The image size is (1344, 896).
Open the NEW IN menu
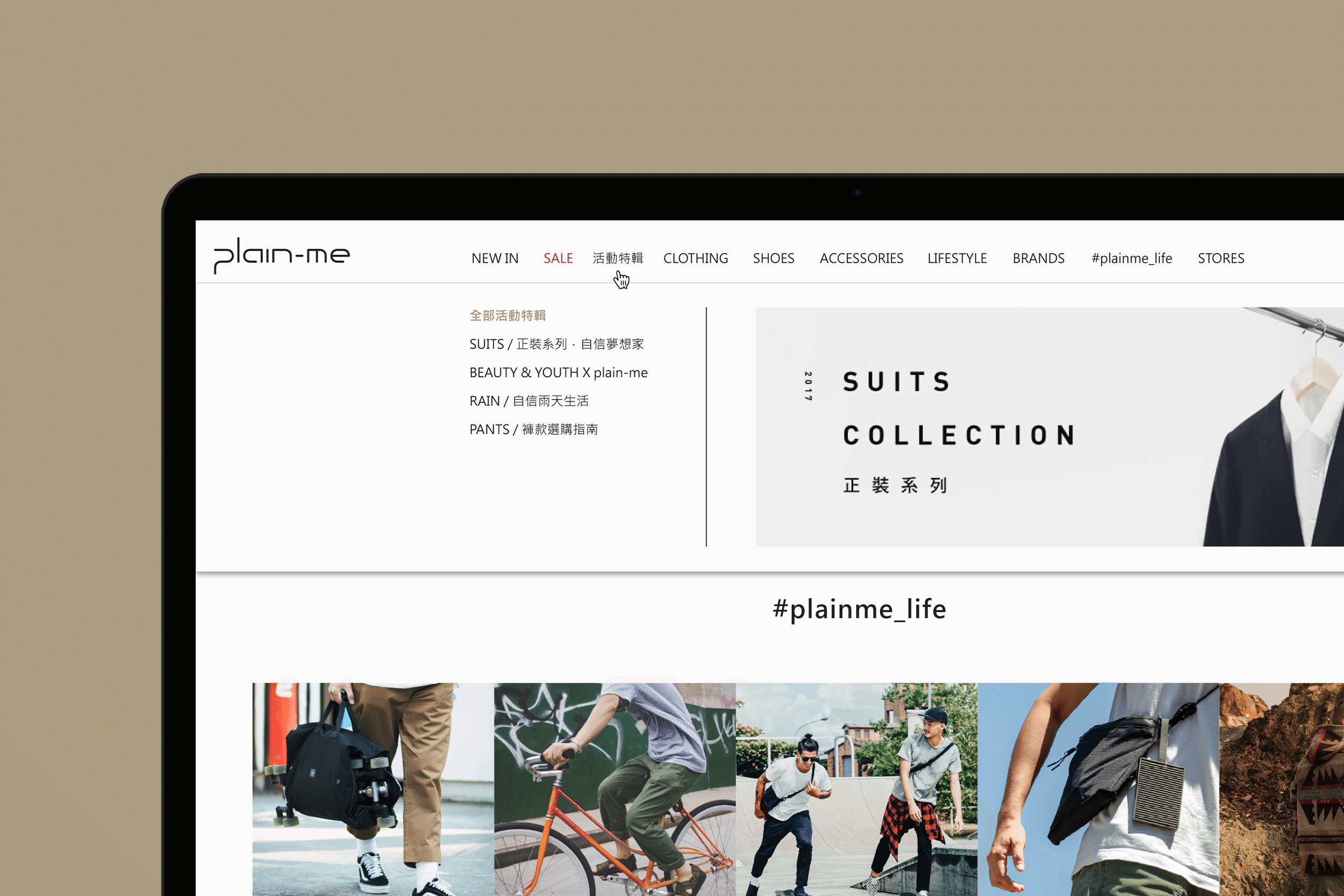(495, 259)
